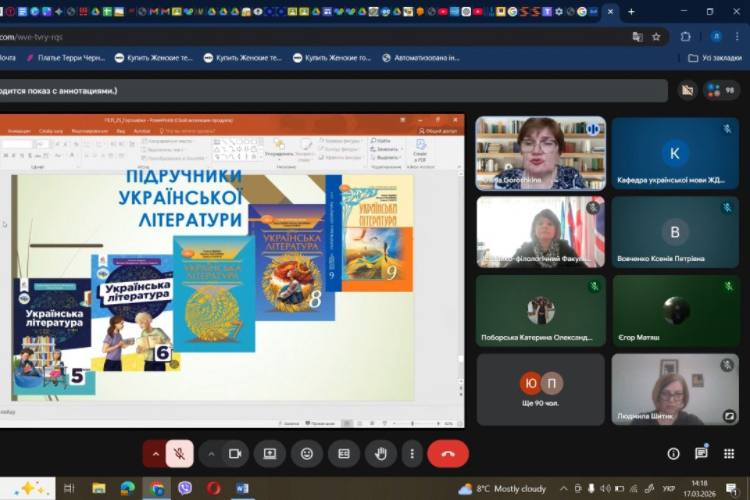This screenshot has width=750, height=500.
Task: Open more options three-dot menu
Action: coord(412,453)
